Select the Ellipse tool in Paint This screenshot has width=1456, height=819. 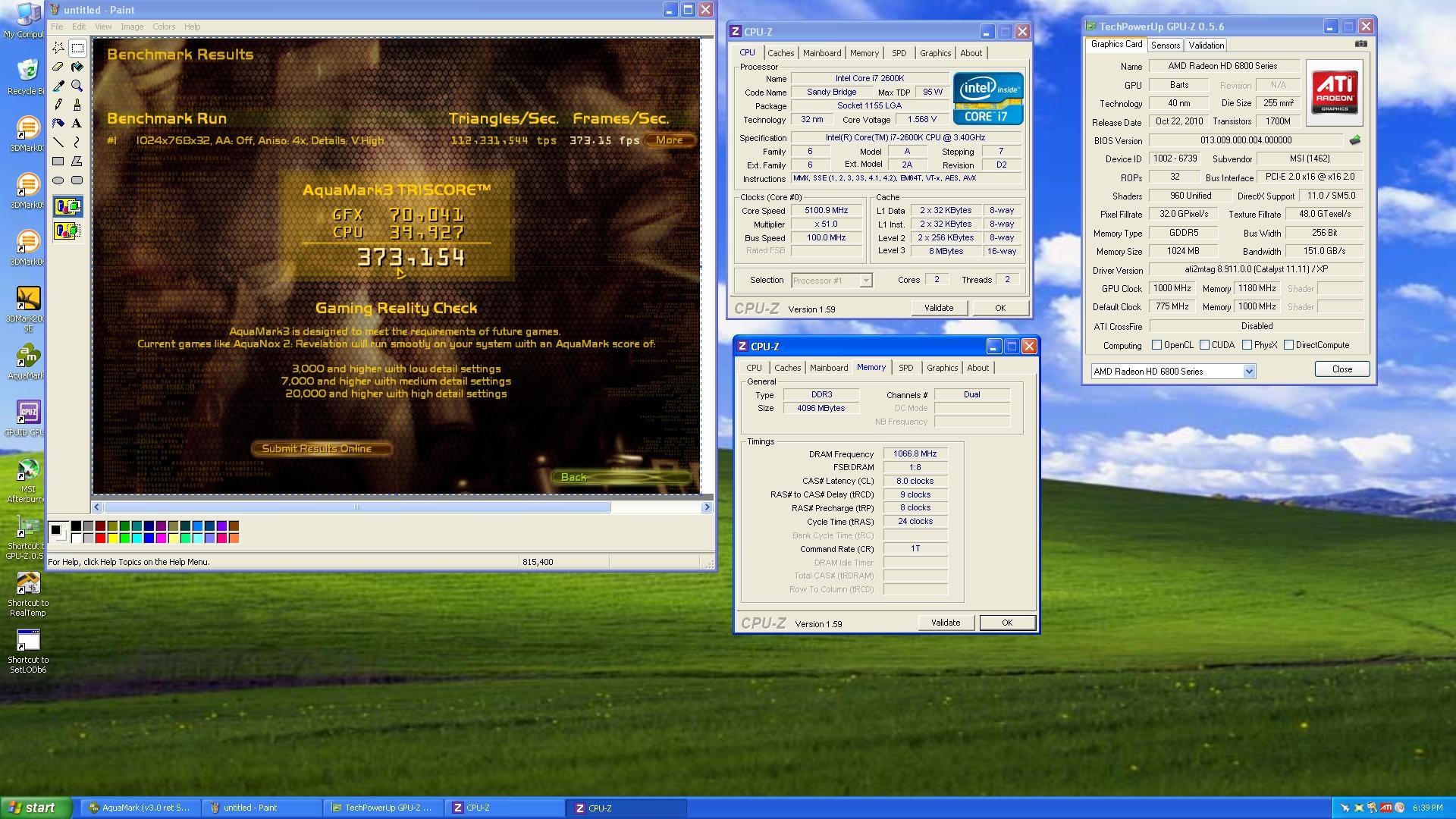pyautogui.click(x=58, y=180)
